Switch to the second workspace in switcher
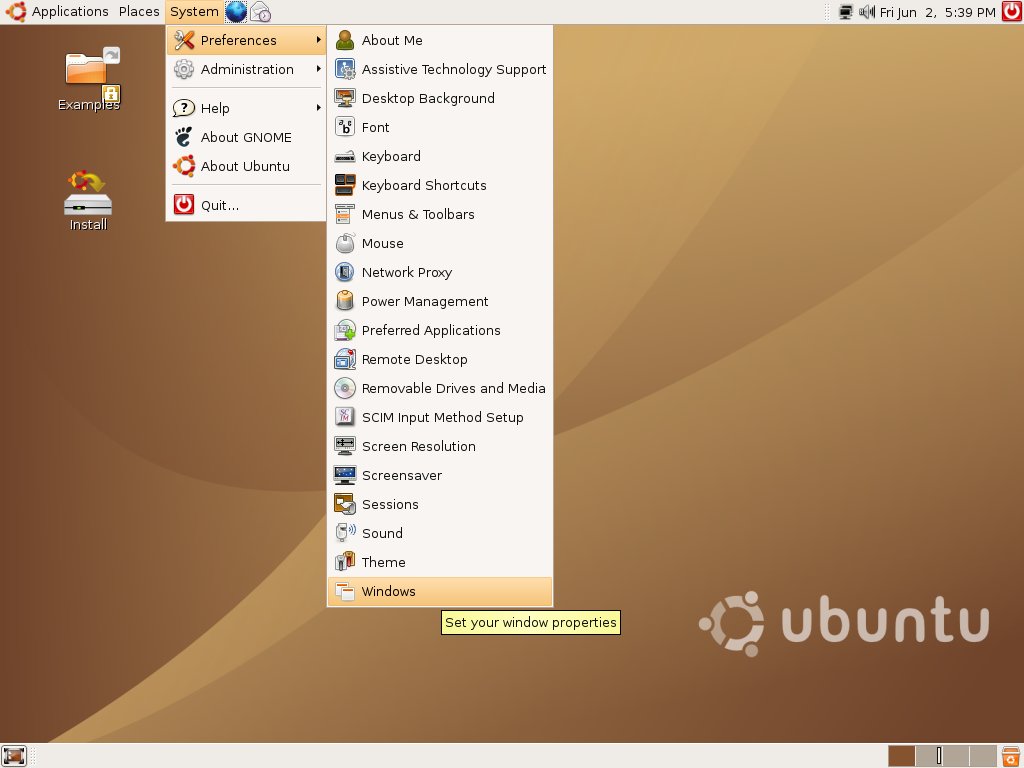Image resolution: width=1024 pixels, height=768 pixels. tap(929, 756)
